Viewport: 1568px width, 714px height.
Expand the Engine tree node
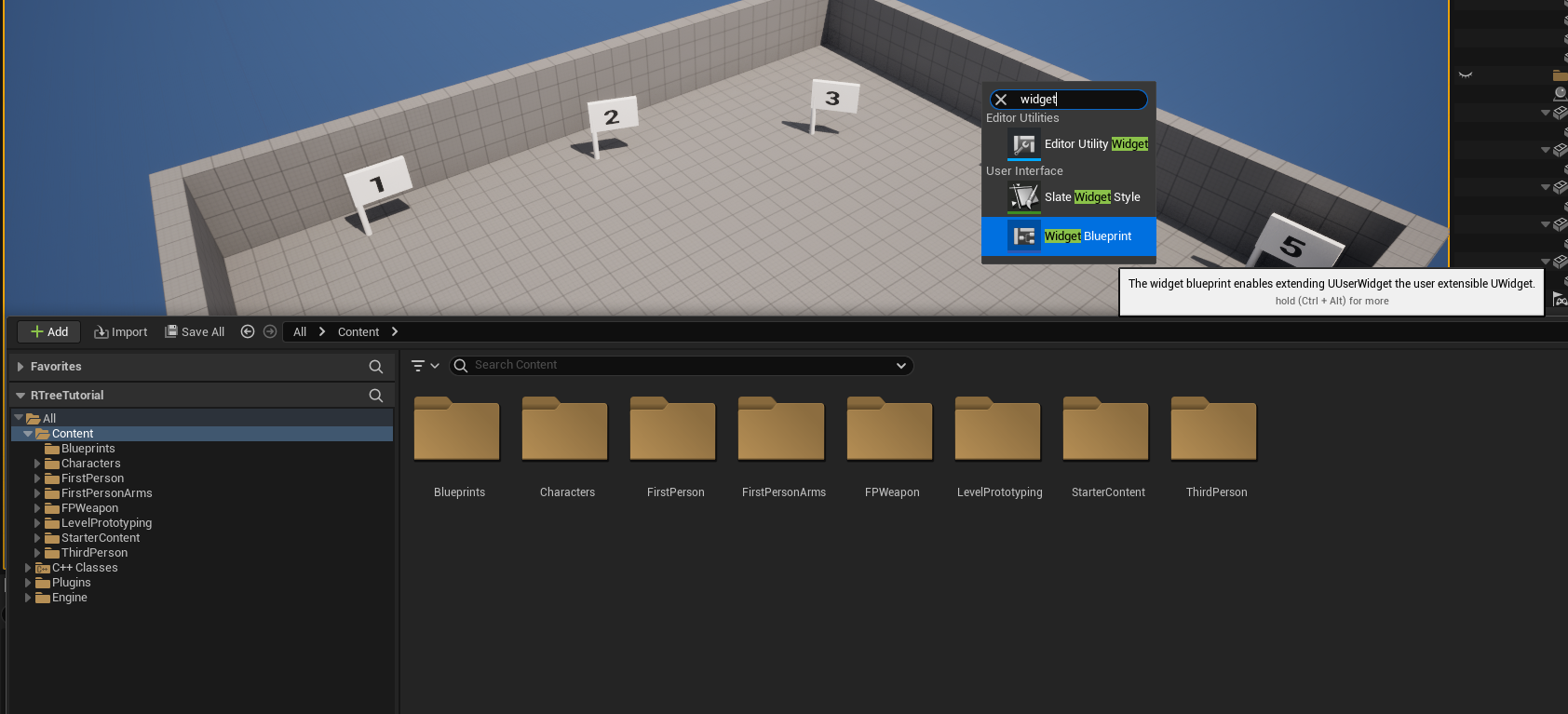(x=28, y=598)
